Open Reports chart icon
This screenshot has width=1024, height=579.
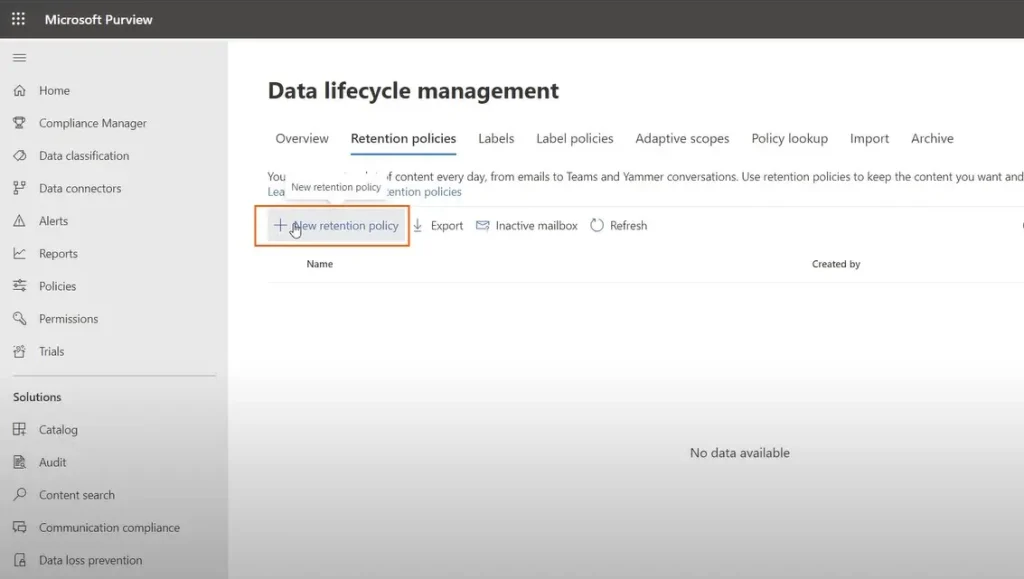click(x=19, y=254)
